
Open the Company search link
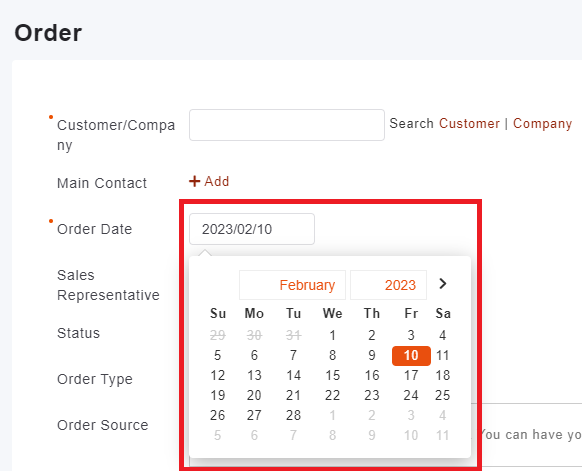point(542,124)
